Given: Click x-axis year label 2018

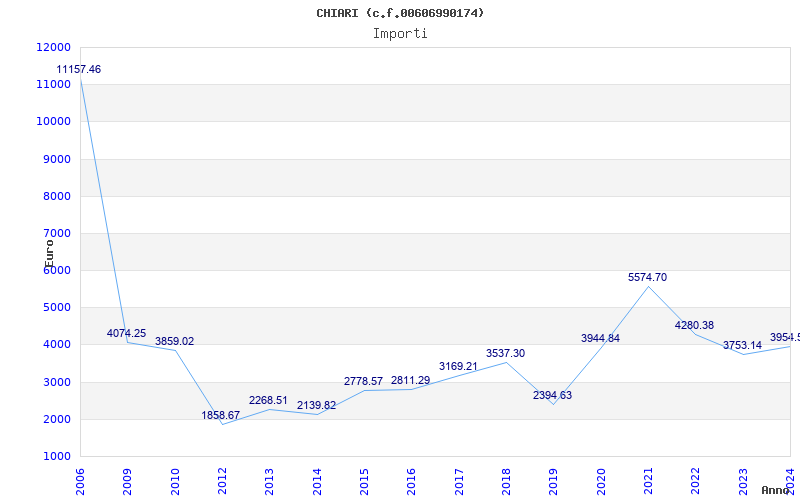Looking at the screenshot, I should coord(506,482).
